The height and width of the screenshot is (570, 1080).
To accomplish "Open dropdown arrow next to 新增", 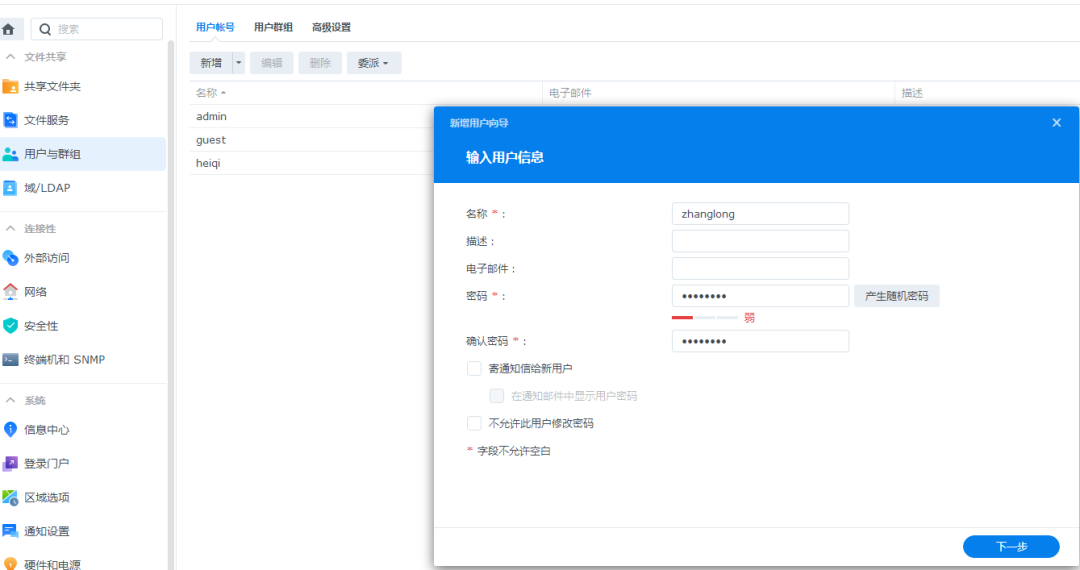I will (x=238, y=63).
